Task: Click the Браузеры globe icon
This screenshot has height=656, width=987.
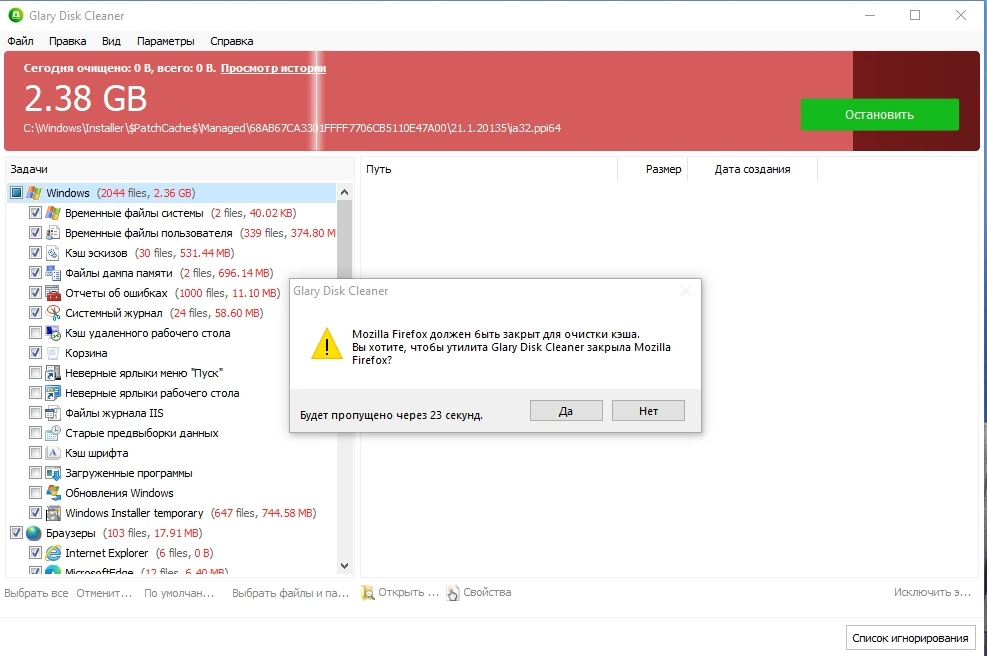Action: coord(34,533)
